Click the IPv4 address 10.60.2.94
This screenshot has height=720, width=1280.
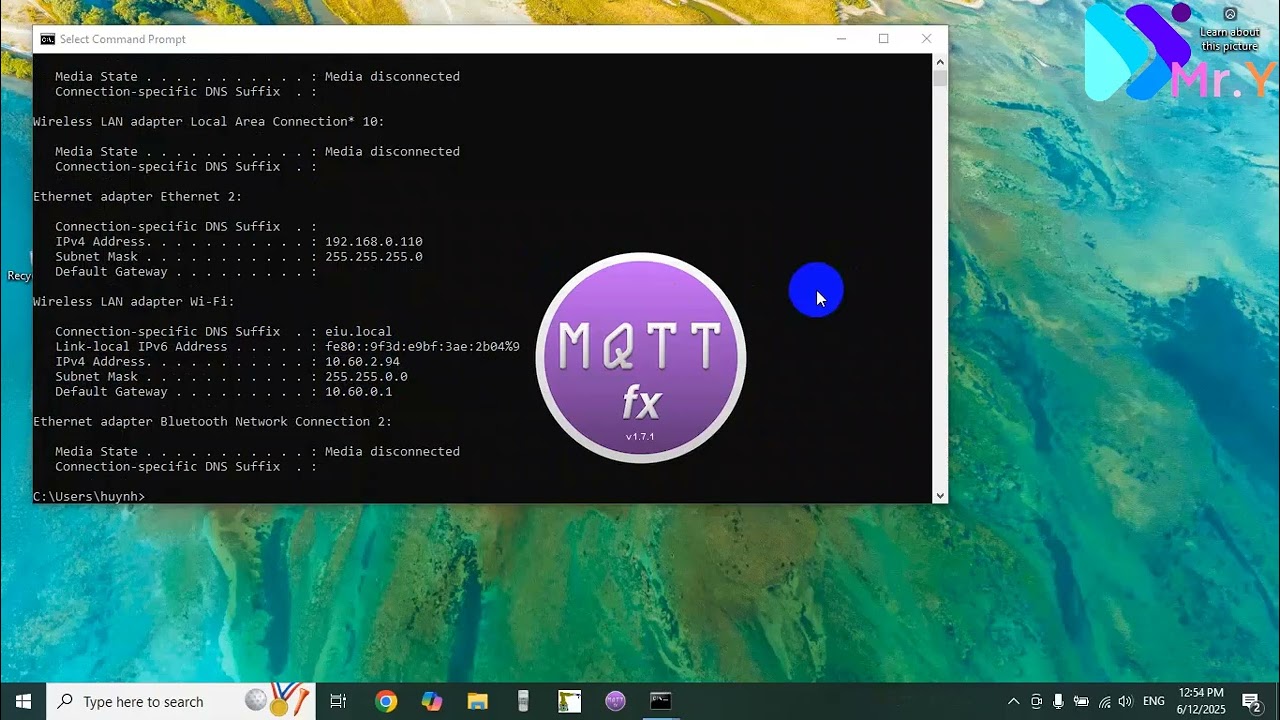[362, 362]
